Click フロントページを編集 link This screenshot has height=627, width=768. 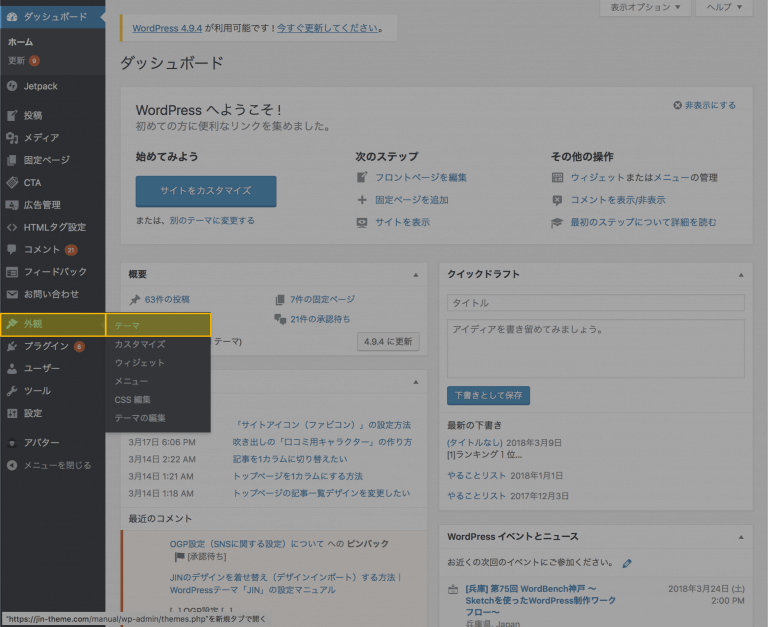point(421,177)
